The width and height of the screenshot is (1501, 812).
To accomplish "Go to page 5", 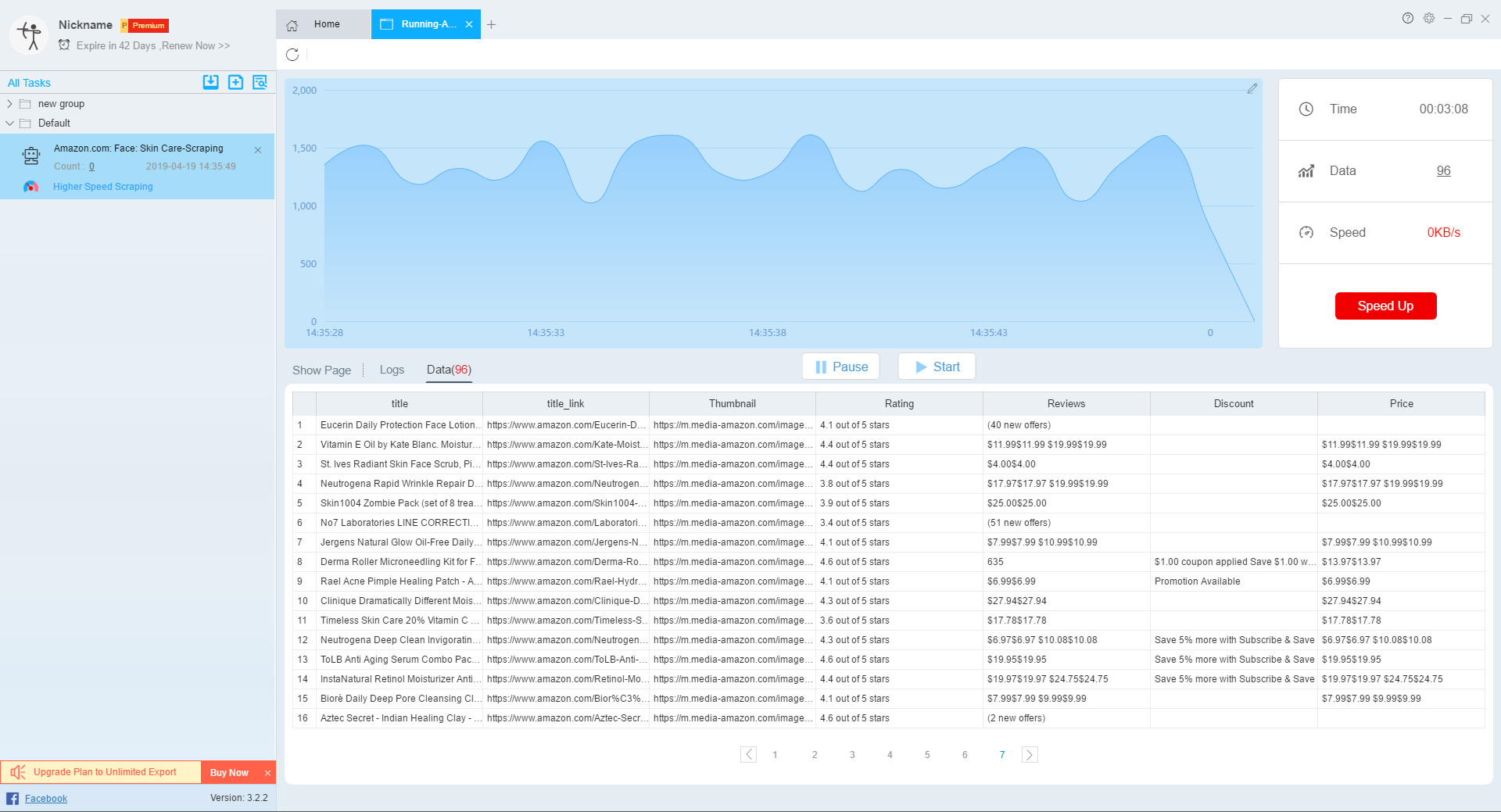I will coord(927,755).
